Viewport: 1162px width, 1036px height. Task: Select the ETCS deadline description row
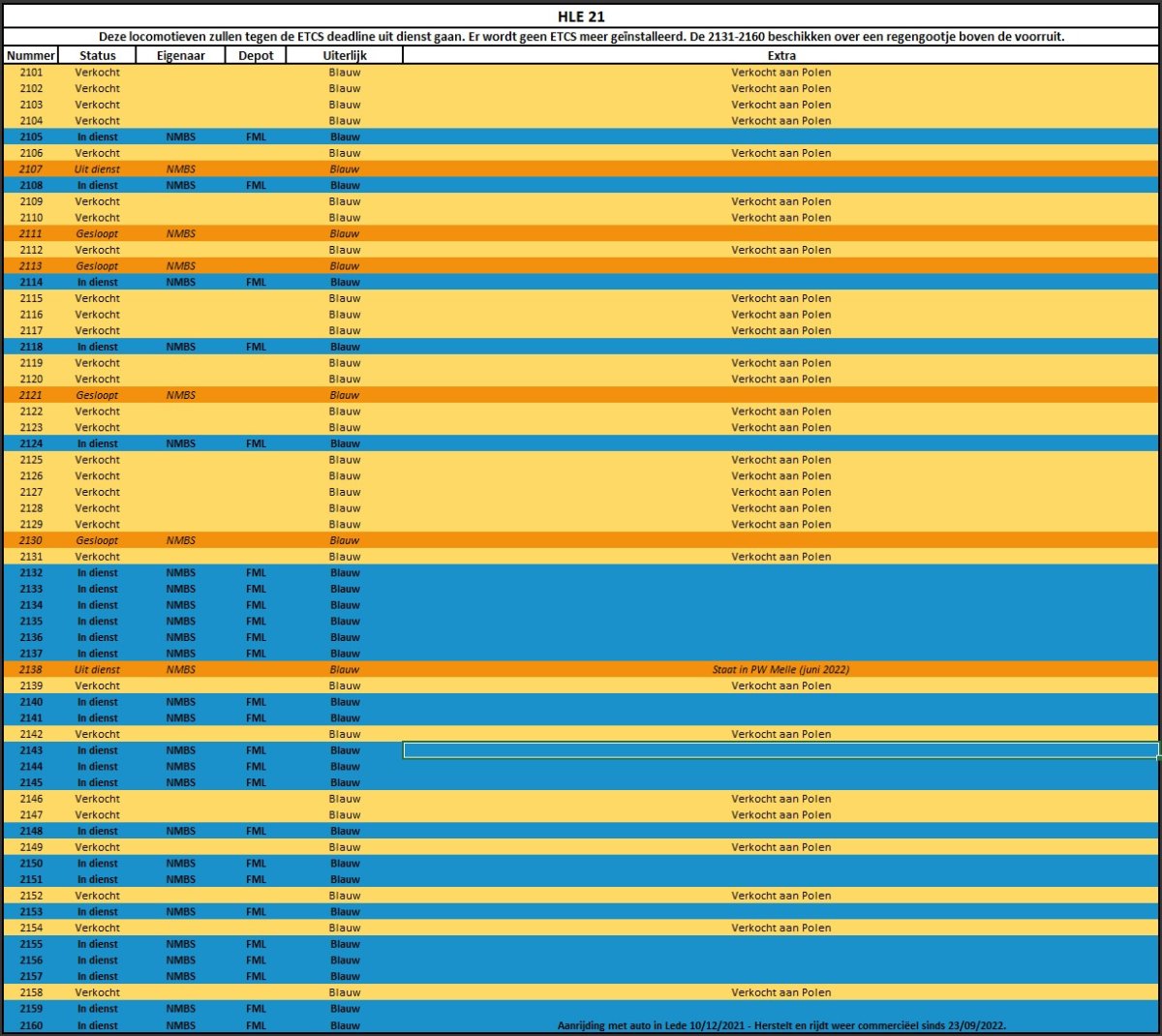581,37
